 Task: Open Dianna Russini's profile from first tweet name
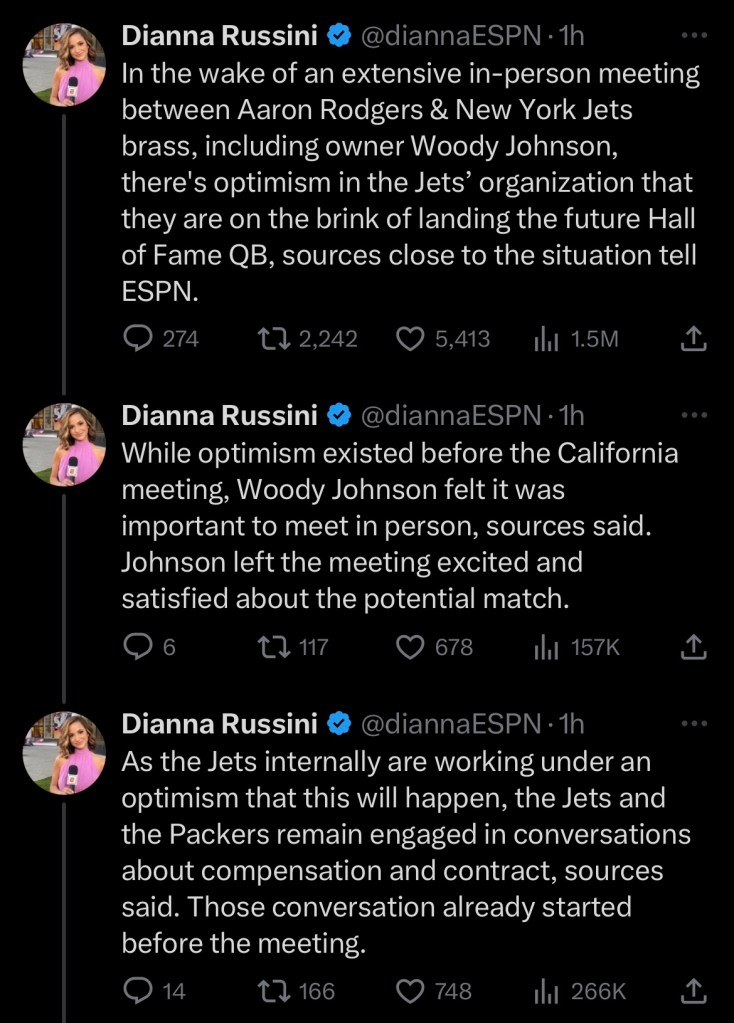219,36
